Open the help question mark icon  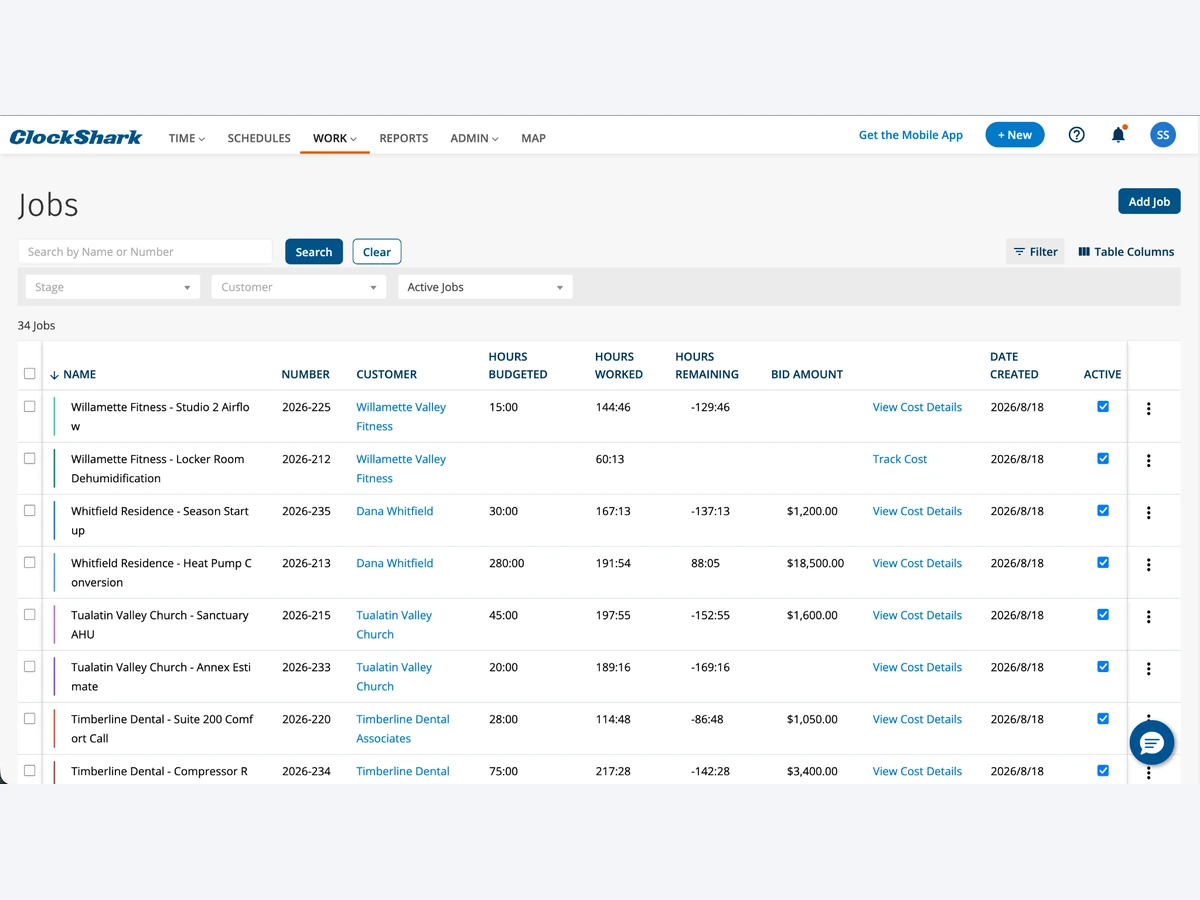click(x=1077, y=135)
